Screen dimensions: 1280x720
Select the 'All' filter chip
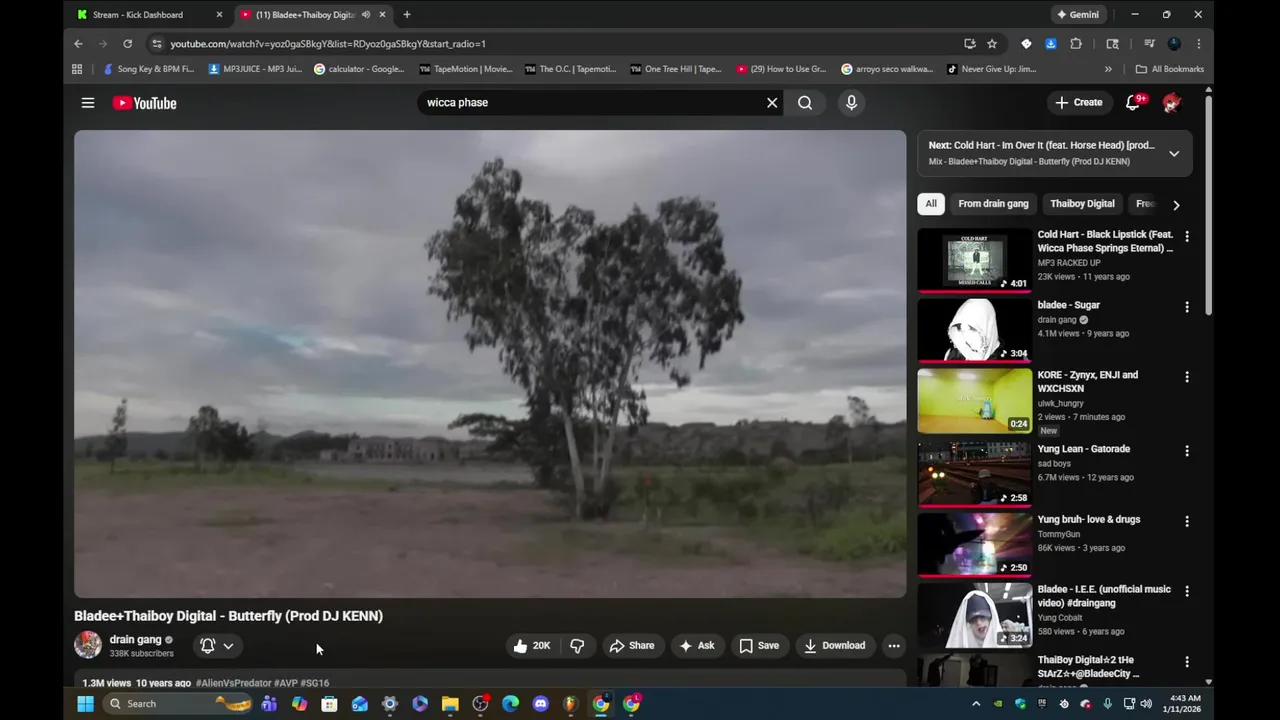(931, 204)
